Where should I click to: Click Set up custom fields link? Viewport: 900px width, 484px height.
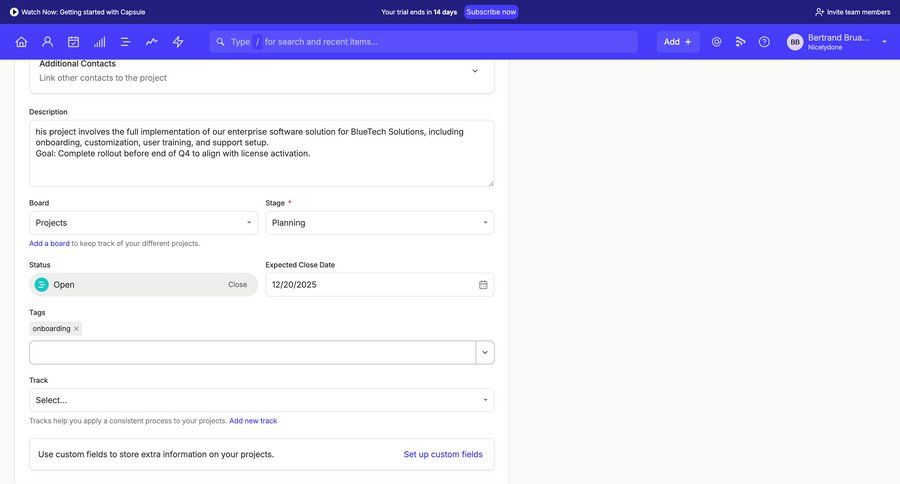coord(443,454)
